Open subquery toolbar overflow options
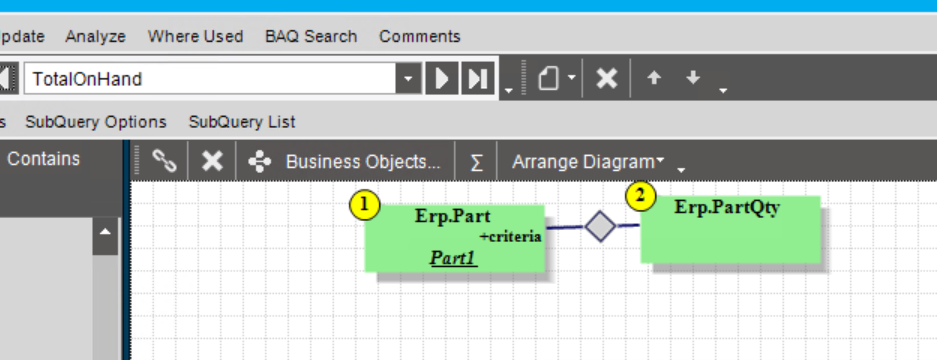This screenshot has height=360, width=937. [x=723, y=90]
